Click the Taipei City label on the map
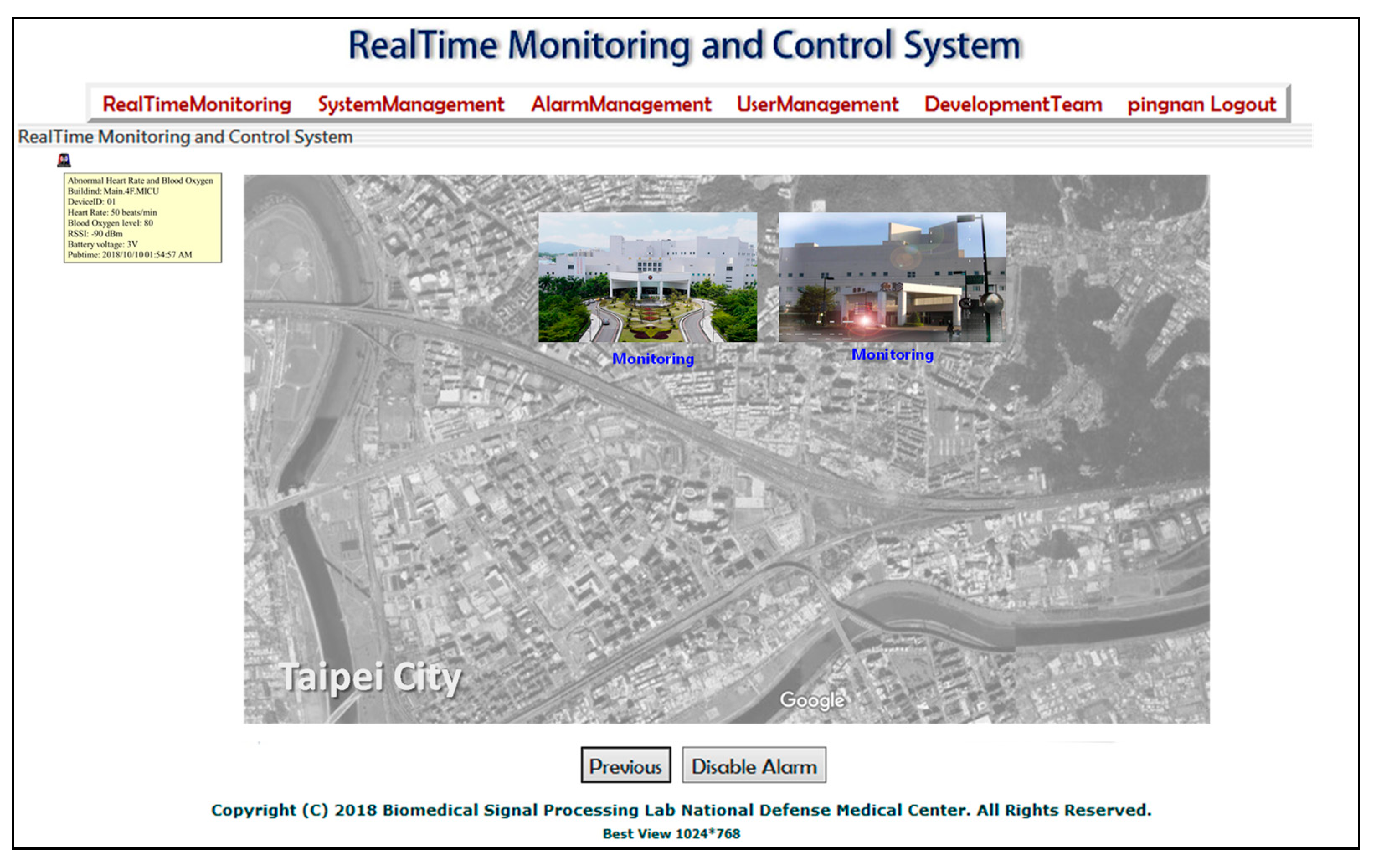Viewport: 1389px width, 868px height. coord(370,678)
